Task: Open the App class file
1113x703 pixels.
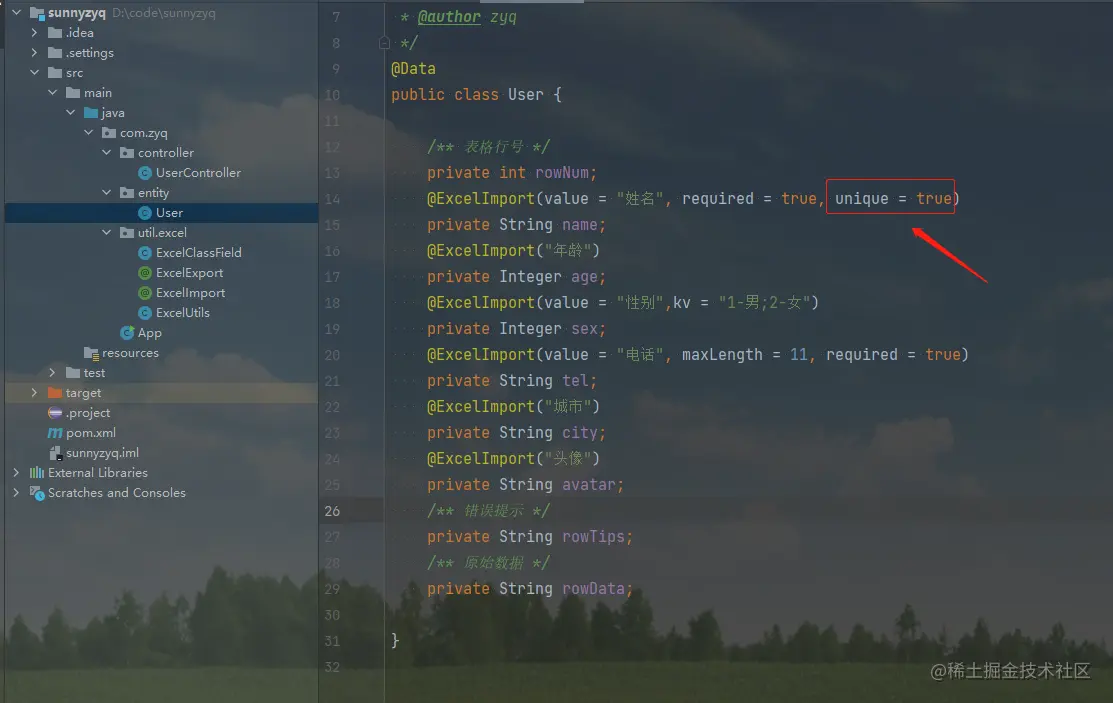Action: pyautogui.click(x=150, y=332)
